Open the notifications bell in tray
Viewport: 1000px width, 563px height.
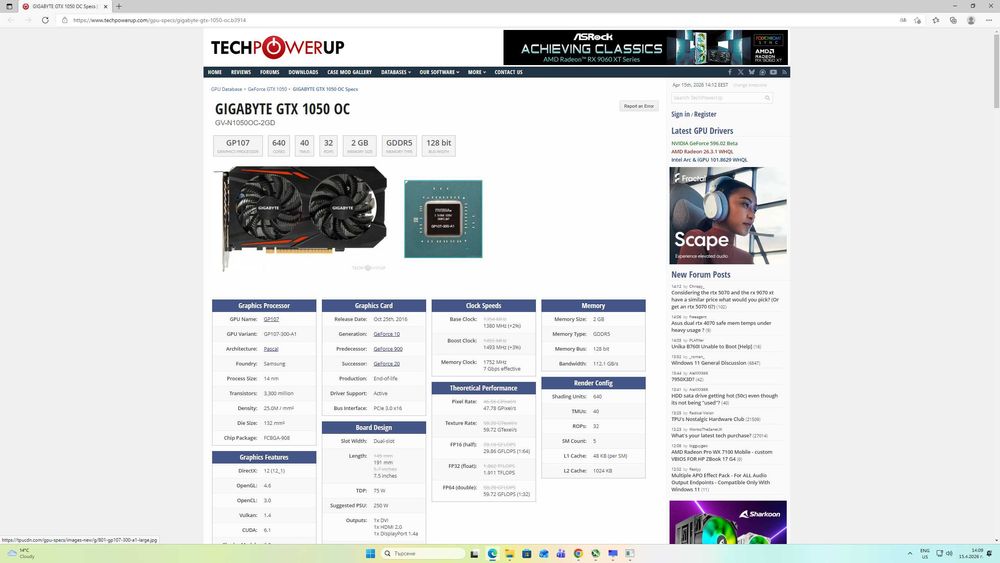(989, 553)
